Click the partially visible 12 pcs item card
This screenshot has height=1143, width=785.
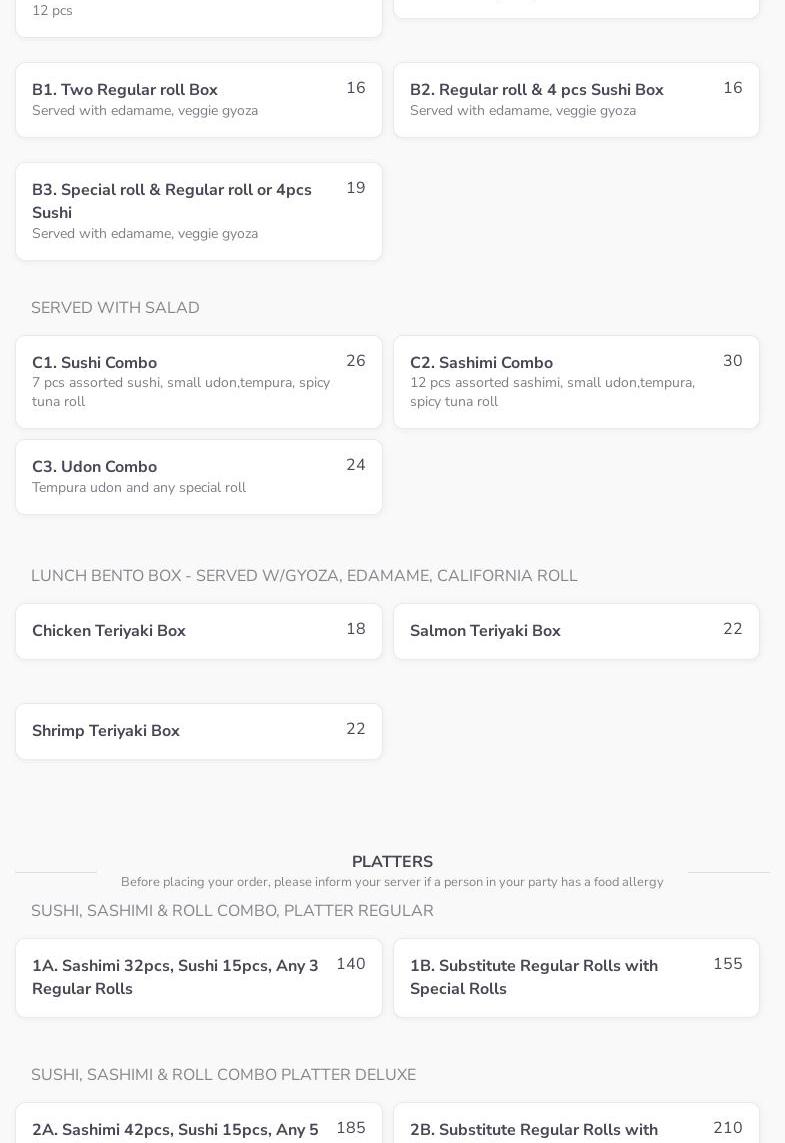pyautogui.click(x=198, y=16)
